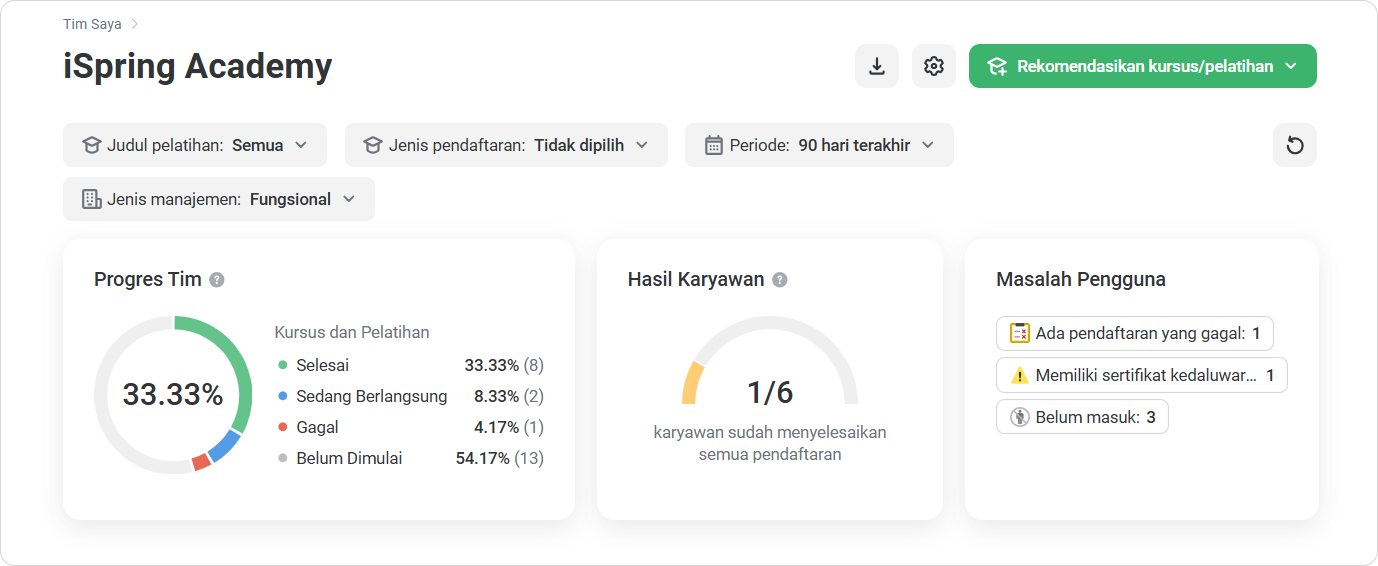The image size is (1378, 566).
Task: Click the download report icon
Action: (x=877, y=66)
